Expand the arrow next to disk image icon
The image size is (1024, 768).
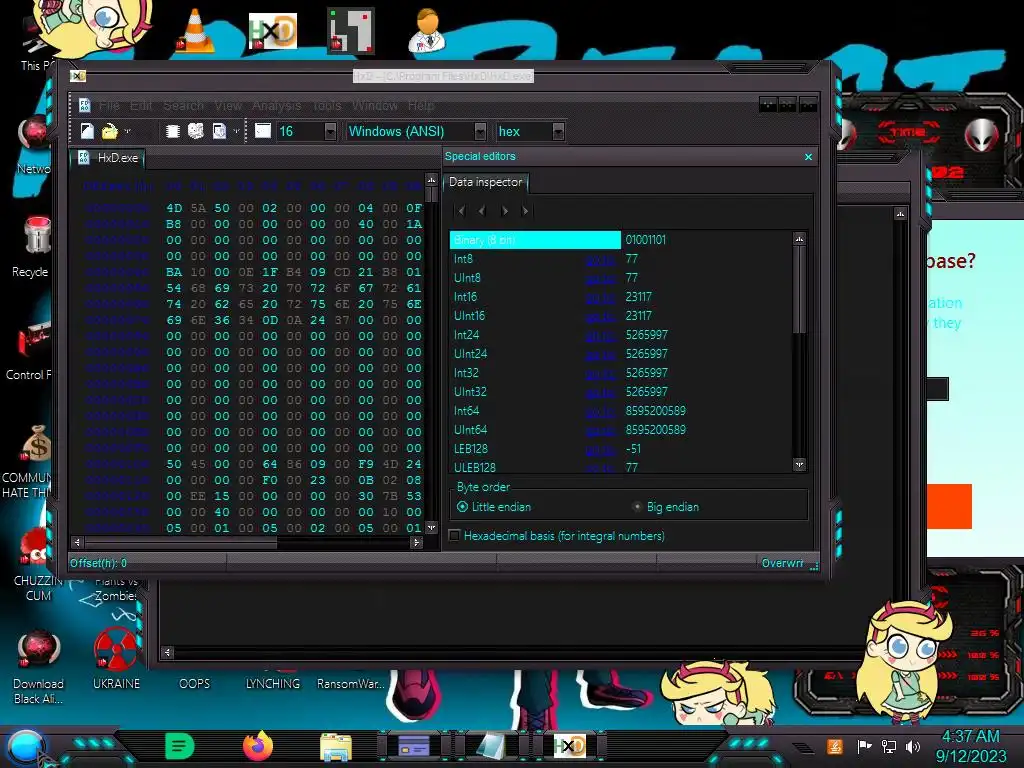[x=236, y=131]
